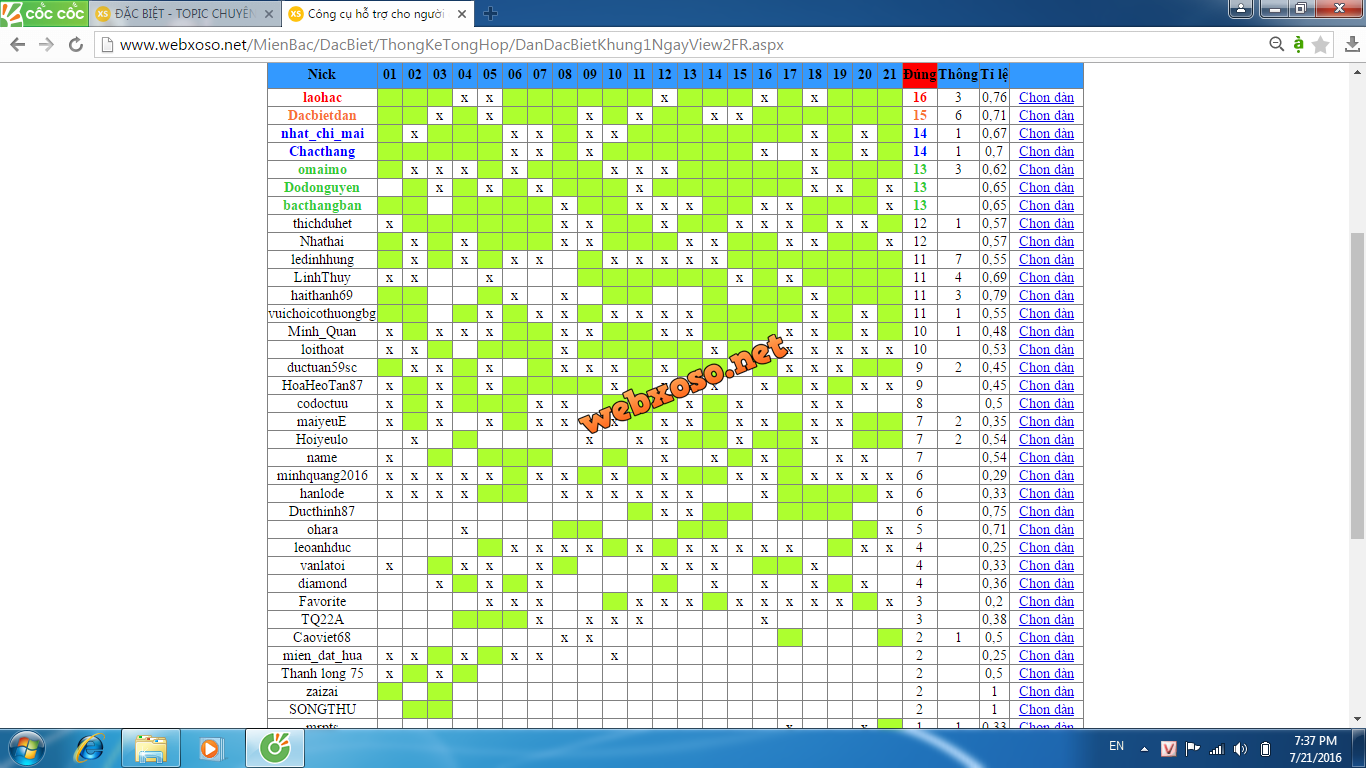Open the volume speaker tray icon
Screen dimensions: 1366x768
click(x=1241, y=748)
